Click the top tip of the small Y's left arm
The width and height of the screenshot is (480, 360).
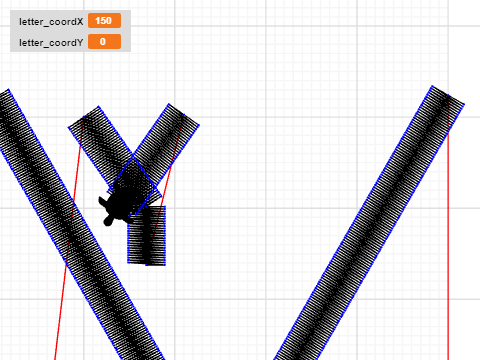(x=83, y=117)
